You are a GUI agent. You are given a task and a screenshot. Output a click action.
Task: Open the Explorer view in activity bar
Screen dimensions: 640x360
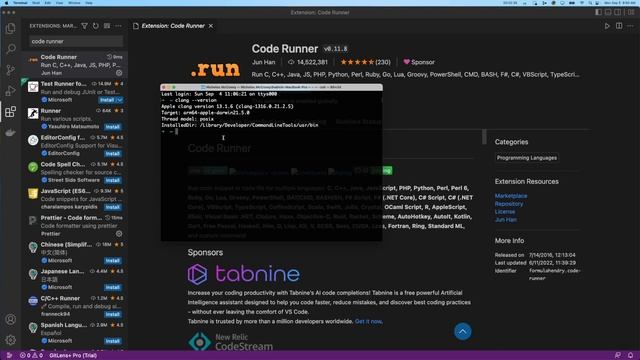(11, 28)
